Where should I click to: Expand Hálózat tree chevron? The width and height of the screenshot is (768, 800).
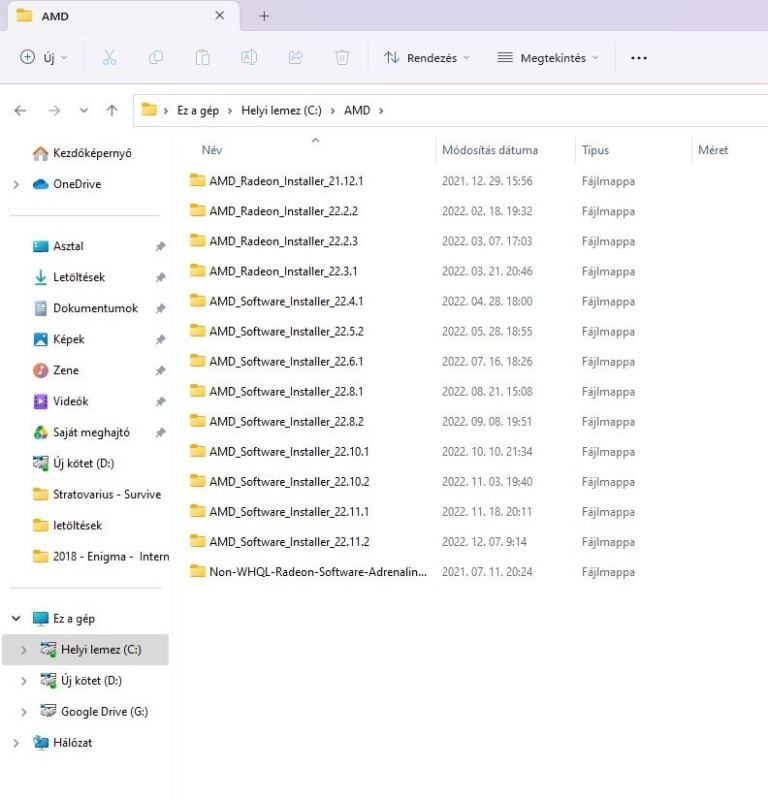click(x=16, y=743)
